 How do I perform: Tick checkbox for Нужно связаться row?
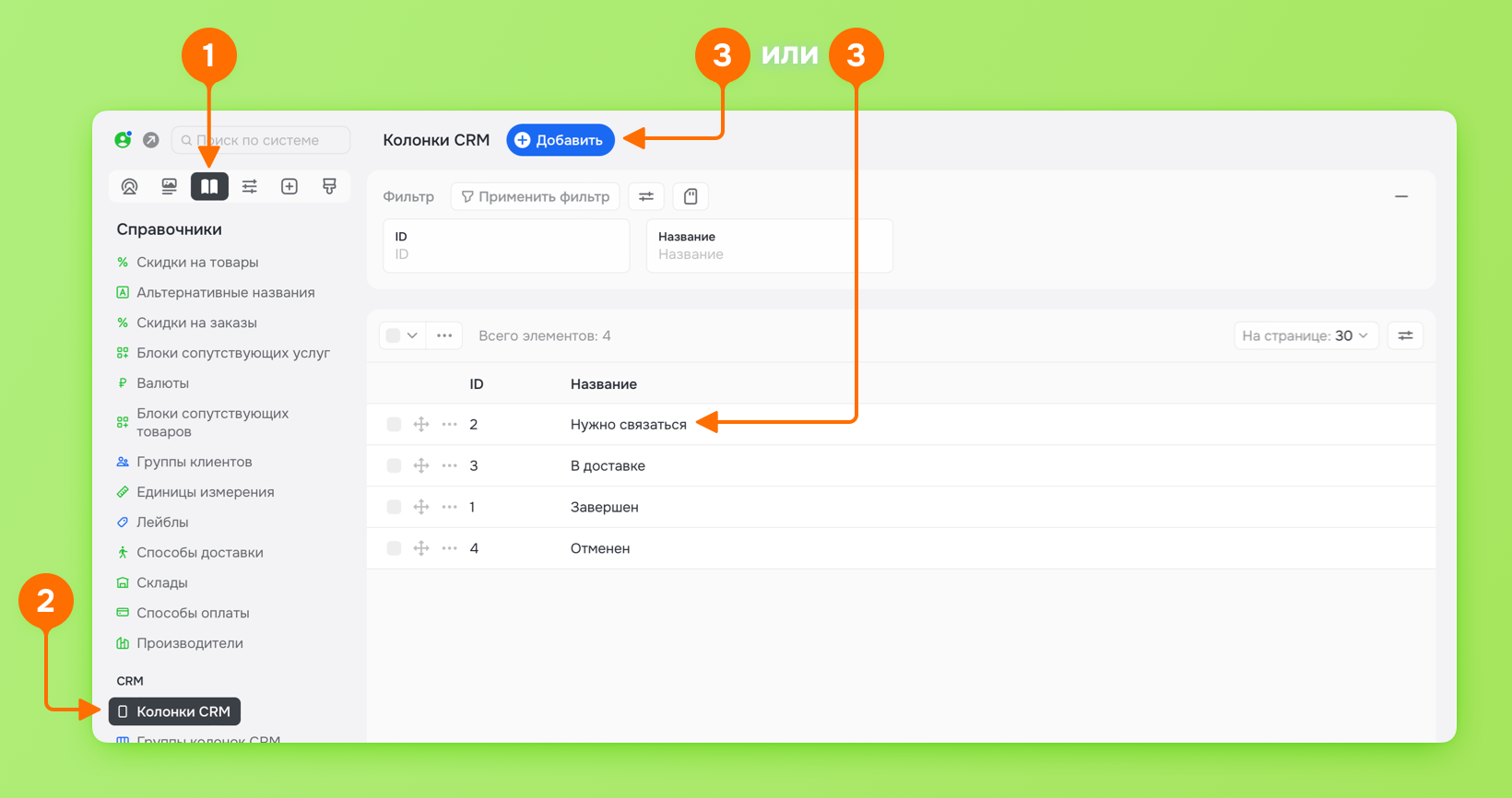point(394,424)
